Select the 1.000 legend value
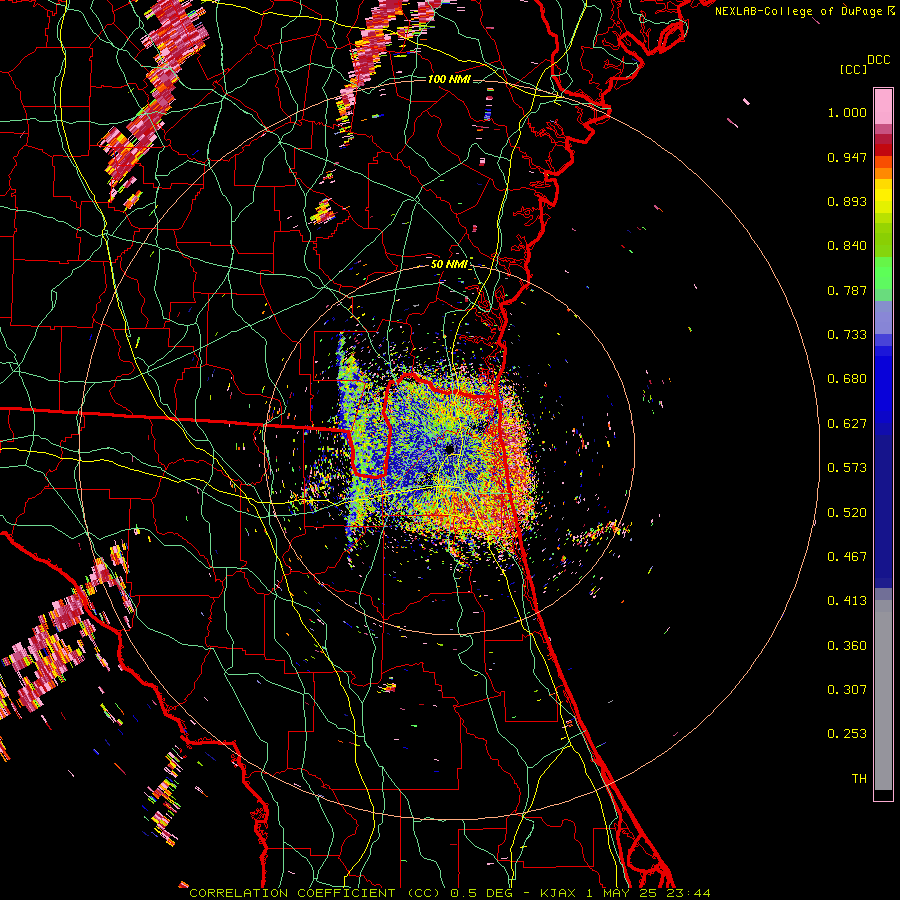This screenshot has height=900, width=900. coord(847,112)
